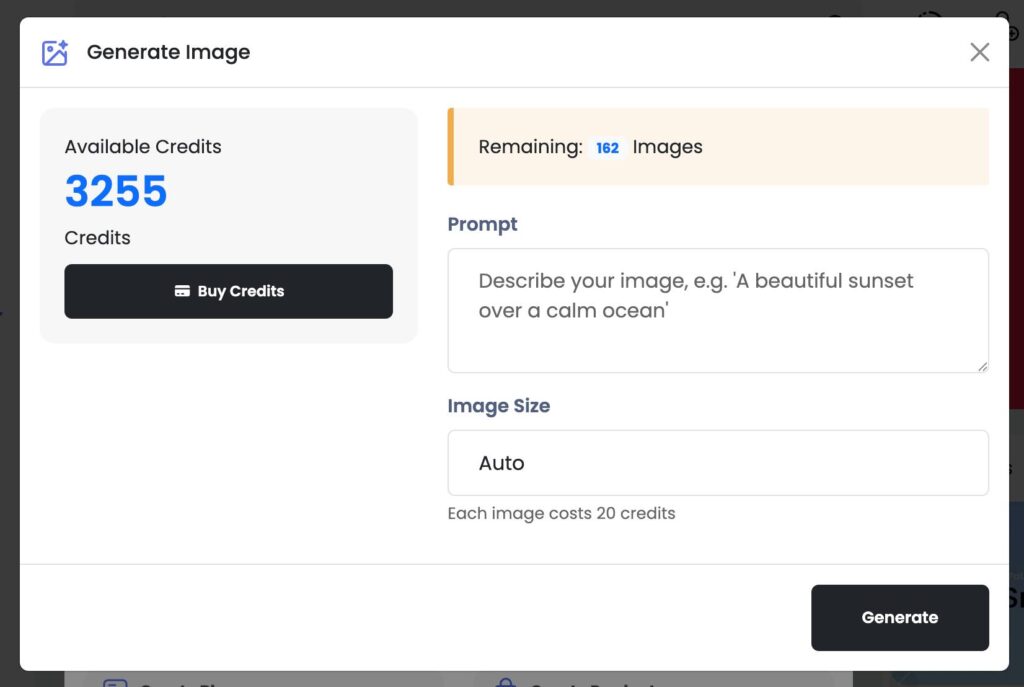This screenshot has height=687, width=1024.
Task: Open the Image Size dropdown showing Auto
Action: (x=717, y=463)
